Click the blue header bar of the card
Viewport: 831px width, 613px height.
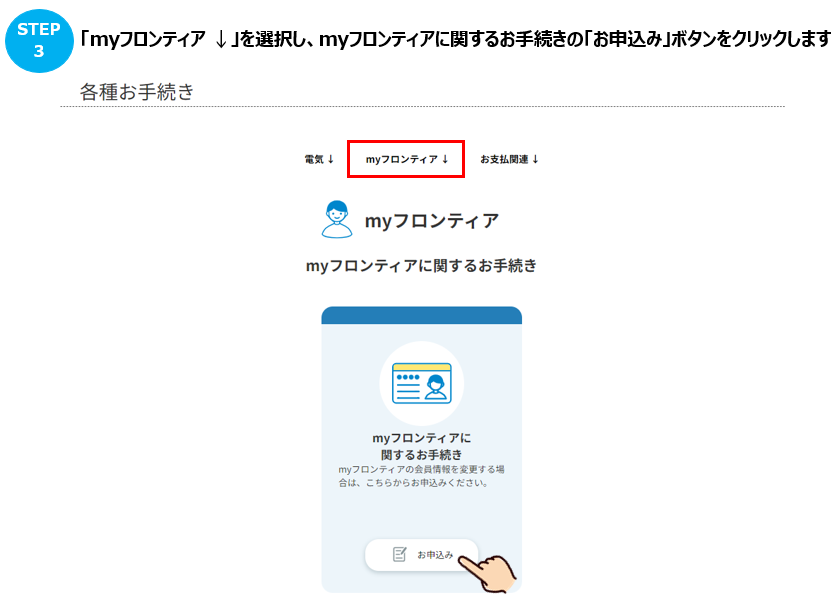coord(420,316)
